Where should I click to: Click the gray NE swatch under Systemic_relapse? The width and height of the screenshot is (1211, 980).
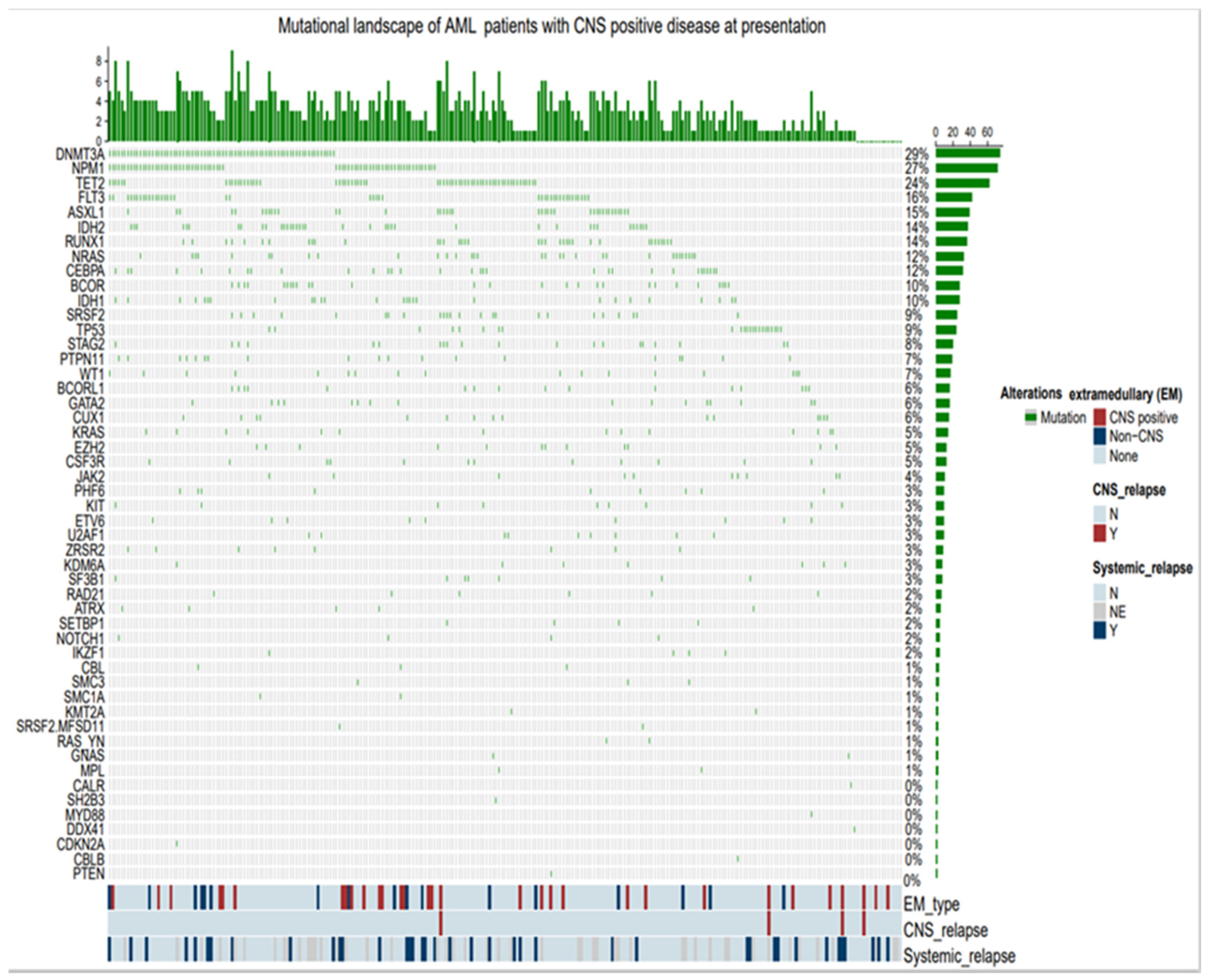[1099, 611]
